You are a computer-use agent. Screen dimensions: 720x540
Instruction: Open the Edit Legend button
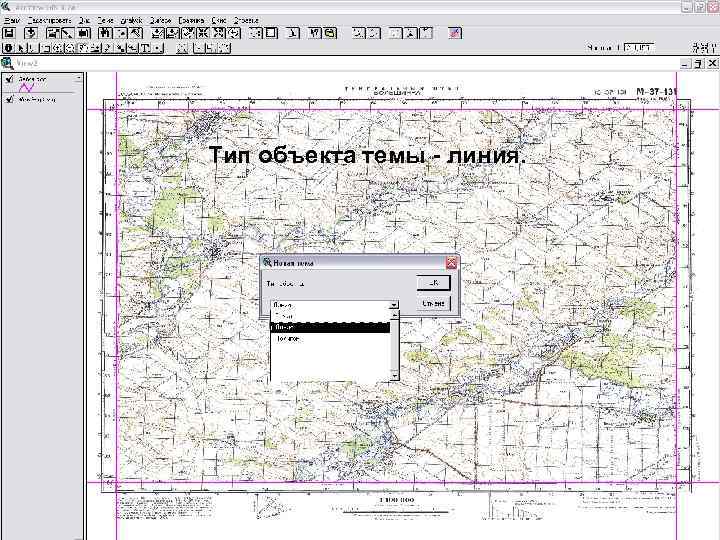click(68, 33)
